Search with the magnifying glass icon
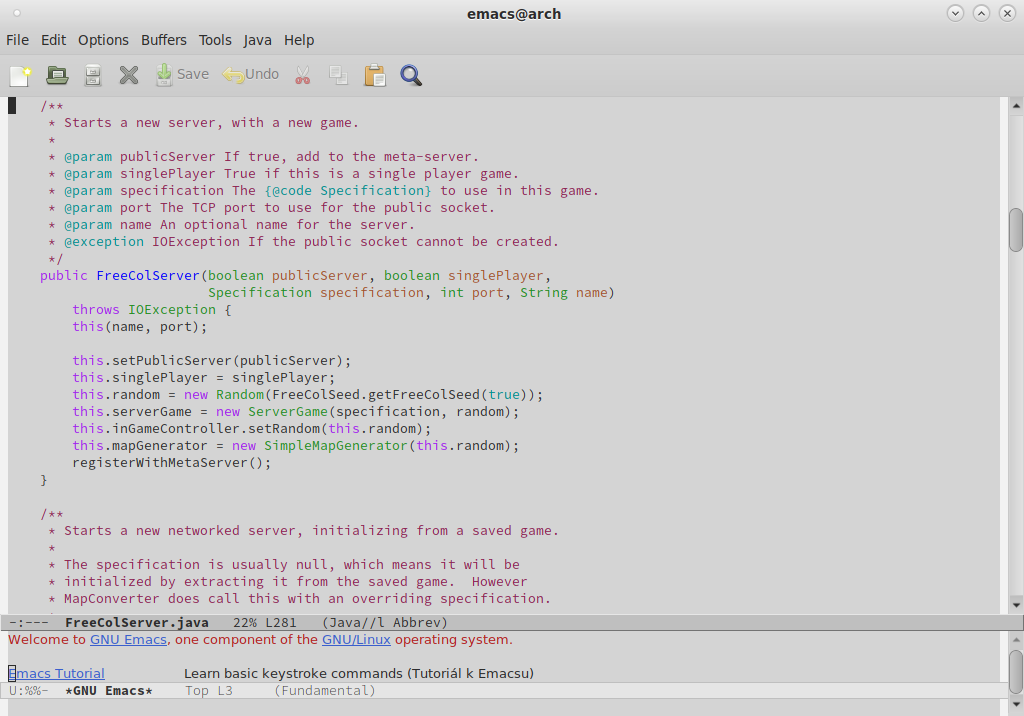Image resolution: width=1024 pixels, height=716 pixels. [411, 75]
